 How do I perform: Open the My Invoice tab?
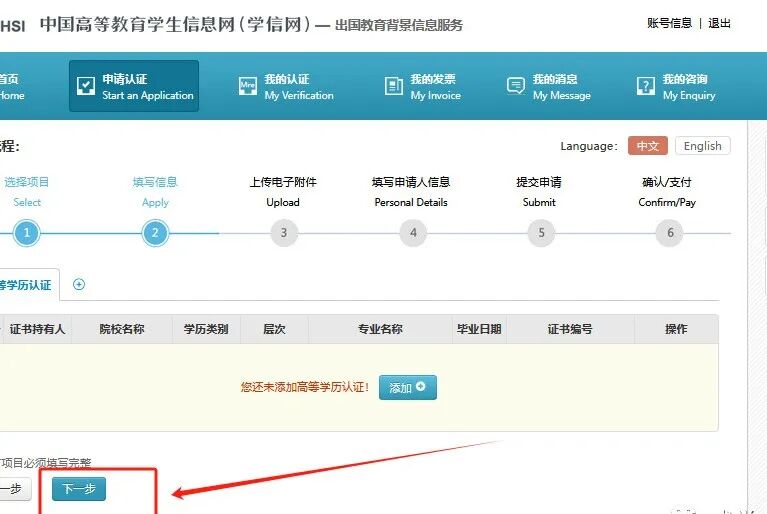(423, 87)
